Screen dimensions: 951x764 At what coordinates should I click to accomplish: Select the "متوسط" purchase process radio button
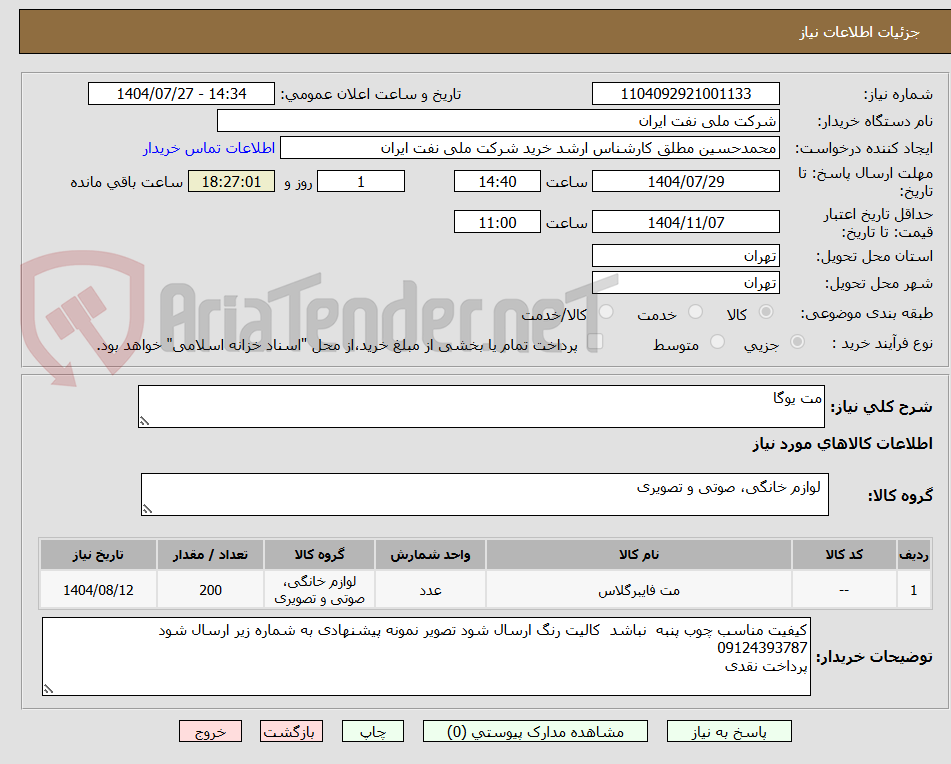pyautogui.click(x=716, y=342)
